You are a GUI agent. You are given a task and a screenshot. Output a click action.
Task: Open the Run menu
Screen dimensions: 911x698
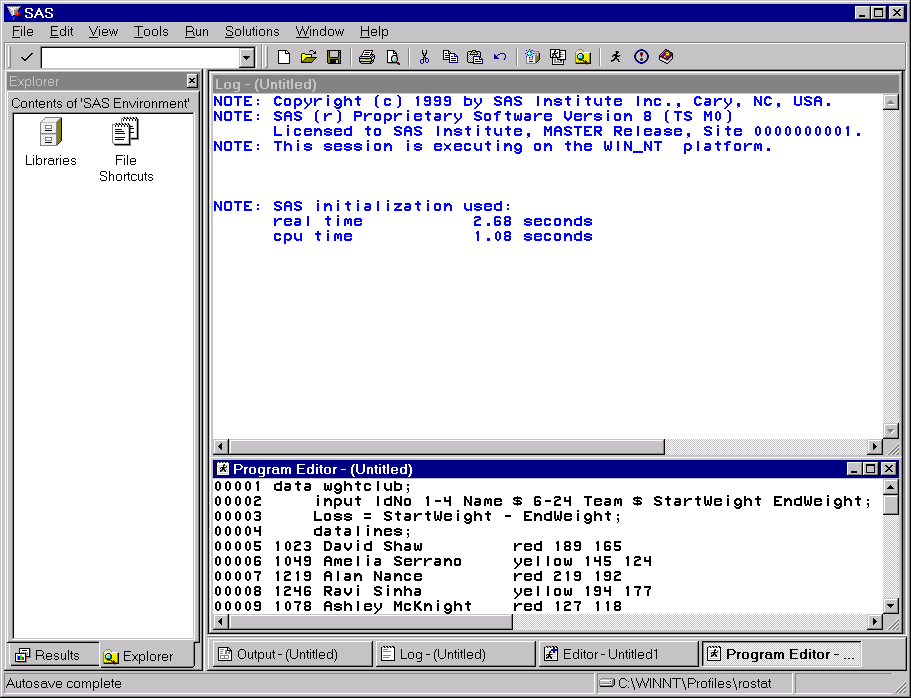tap(197, 31)
